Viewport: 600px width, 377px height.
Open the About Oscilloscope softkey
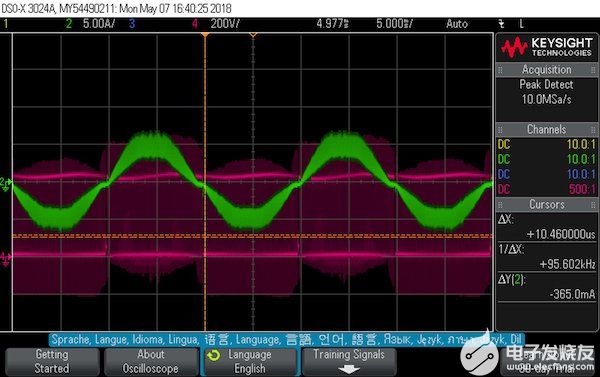pos(151,361)
